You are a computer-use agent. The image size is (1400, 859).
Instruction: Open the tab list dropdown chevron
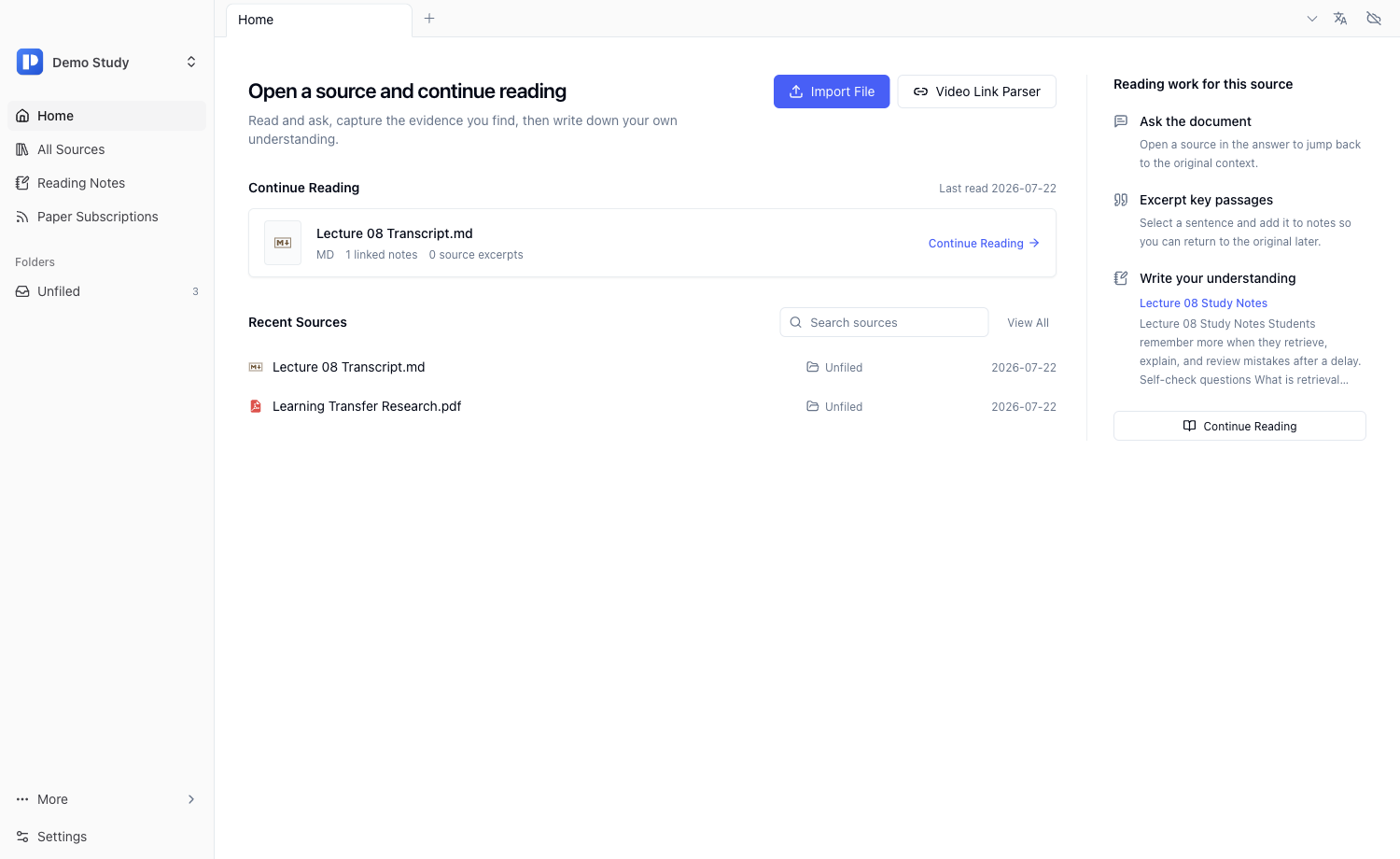tap(1312, 19)
